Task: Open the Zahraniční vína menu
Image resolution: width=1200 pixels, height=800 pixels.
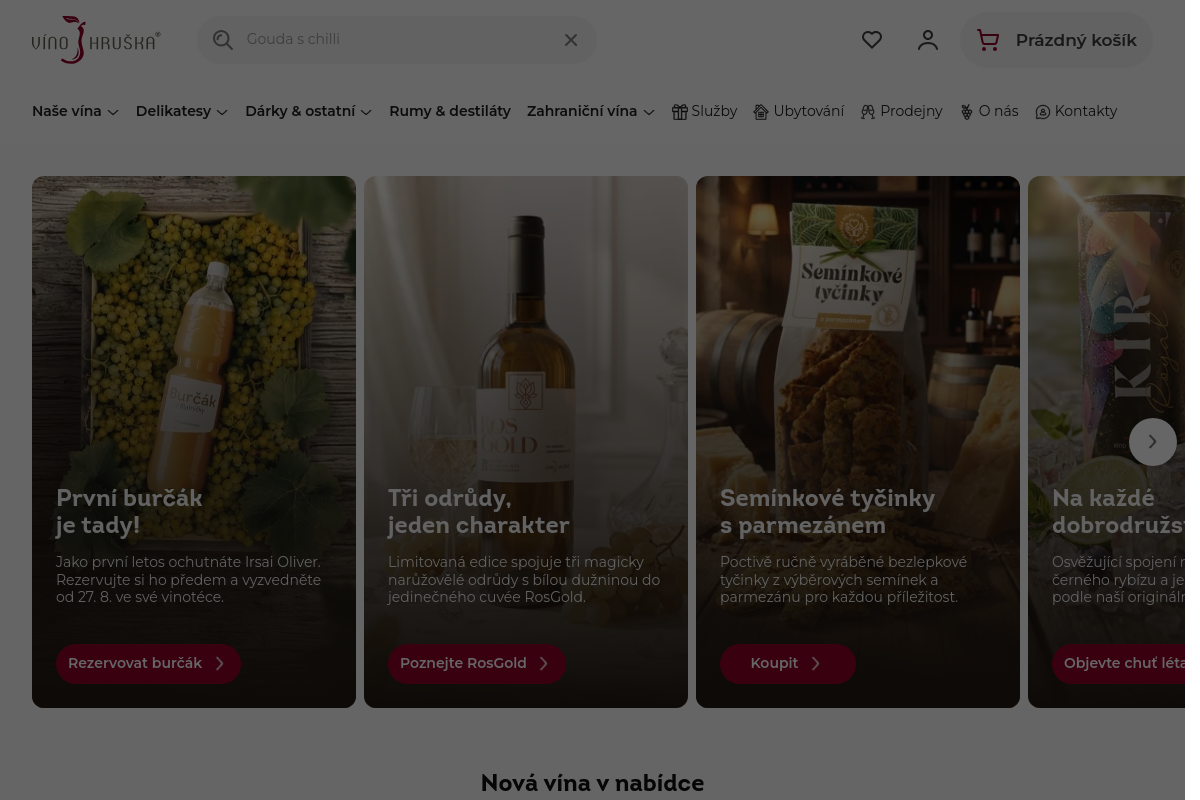Action: [591, 112]
